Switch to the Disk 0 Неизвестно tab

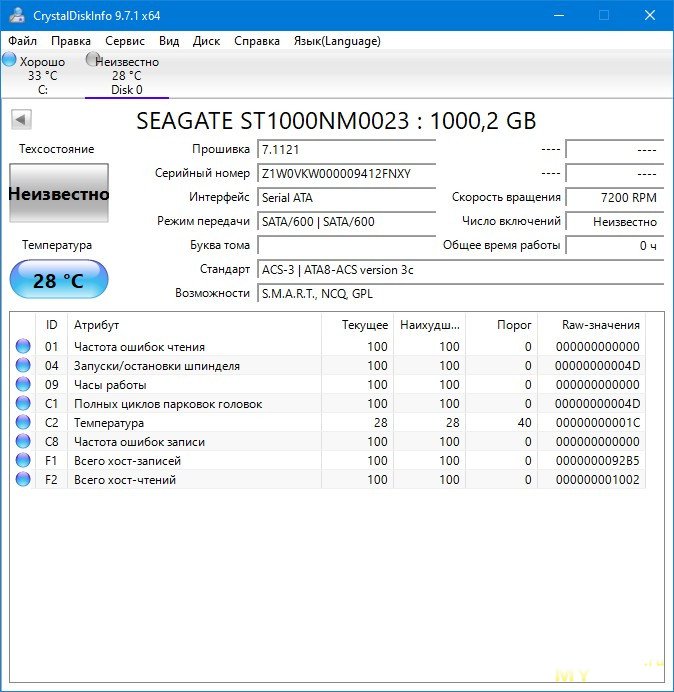coord(126,75)
